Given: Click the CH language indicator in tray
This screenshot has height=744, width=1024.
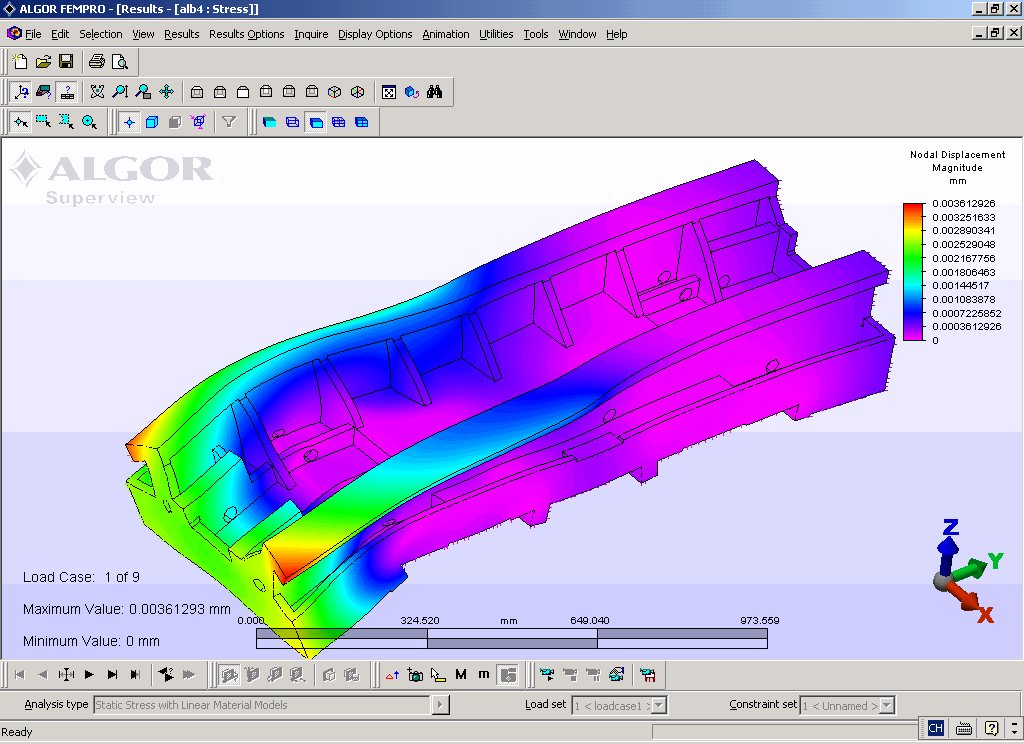Looking at the screenshot, I should coord(936,728).
